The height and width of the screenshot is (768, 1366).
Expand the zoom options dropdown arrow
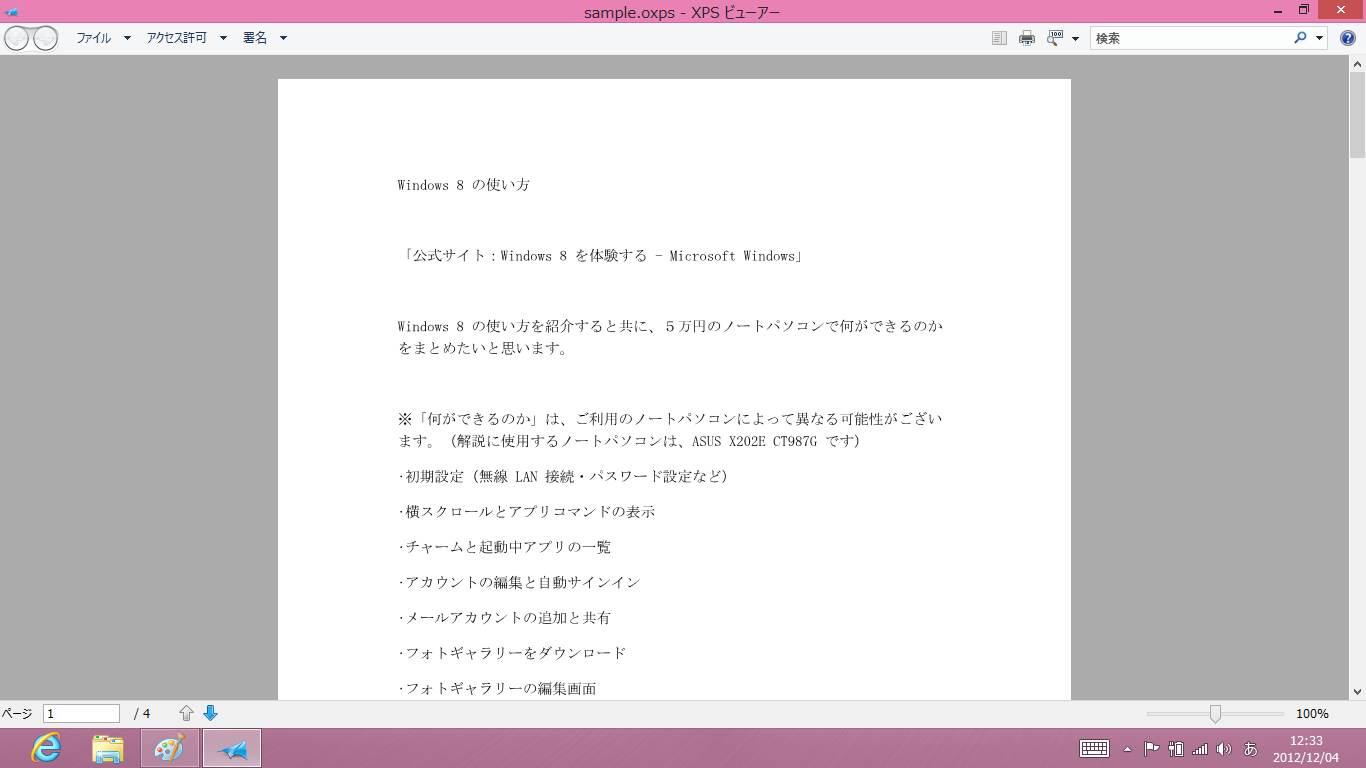[x=1075, y=38]
